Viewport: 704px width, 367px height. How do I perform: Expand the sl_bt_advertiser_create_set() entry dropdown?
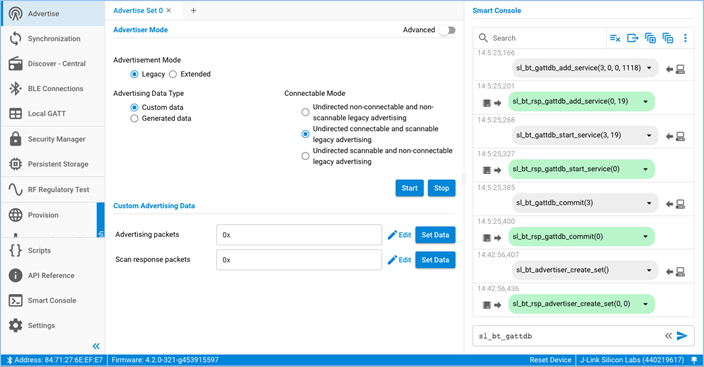(649, 270)
